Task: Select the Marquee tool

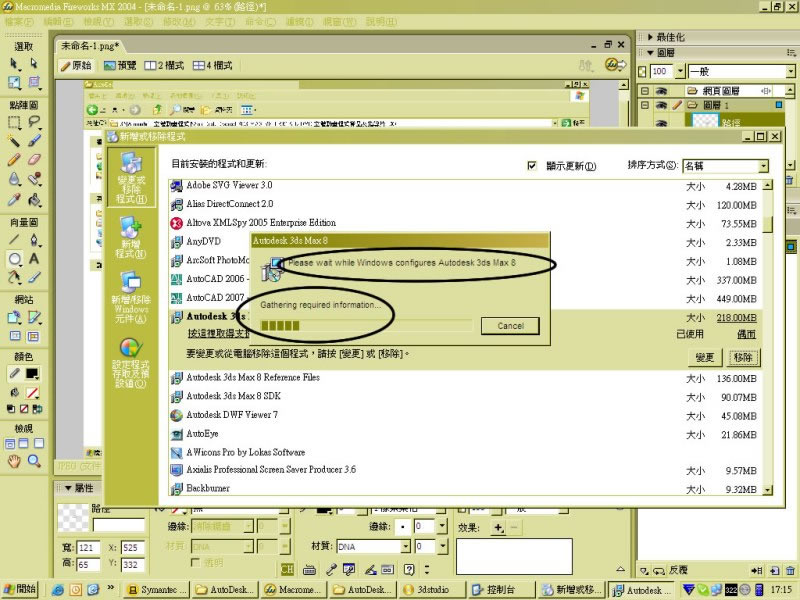Action: 14,122
